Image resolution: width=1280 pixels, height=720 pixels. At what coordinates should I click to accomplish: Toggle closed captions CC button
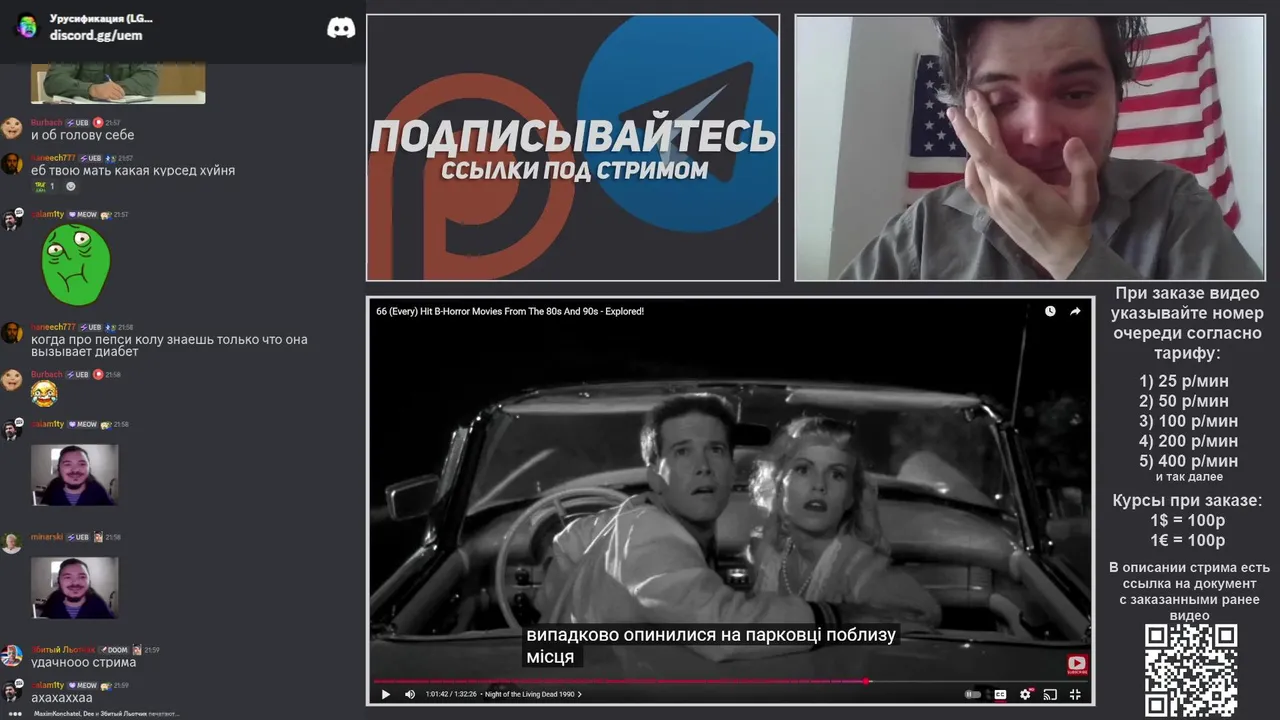point(1000,694)
